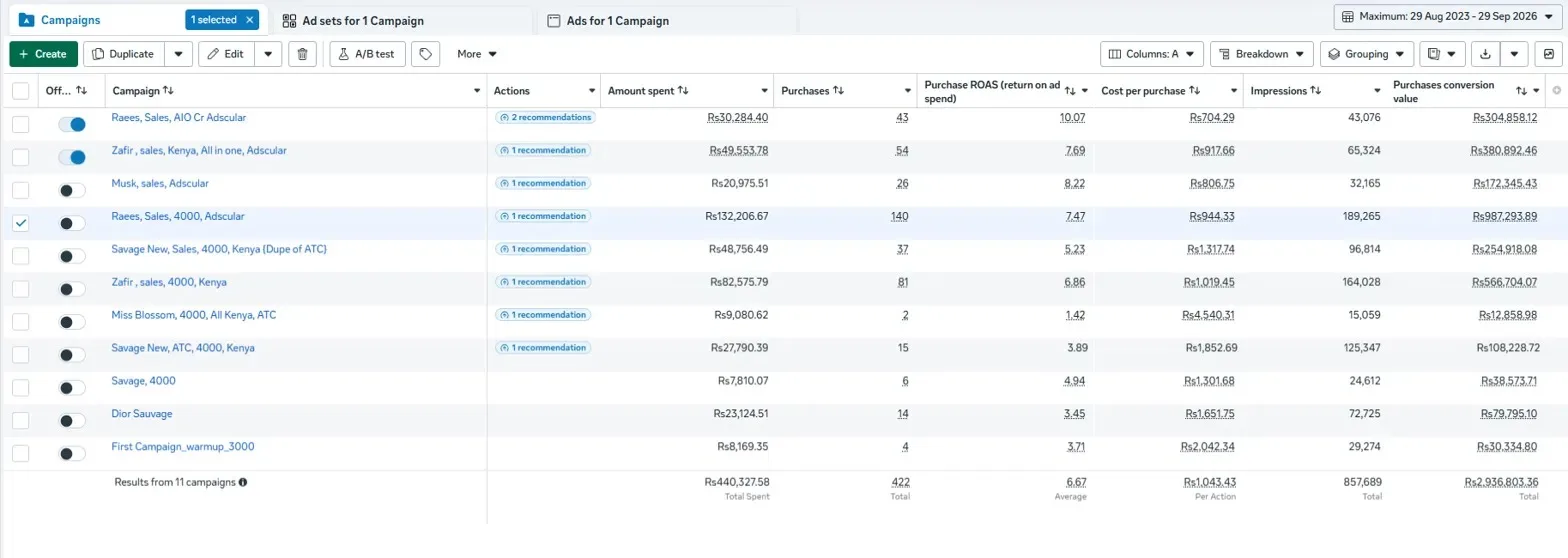Sort by Campaign name arrows icon
Image resolution: width=1568 pixels, height=558 pixels.
tap(168, 91)
